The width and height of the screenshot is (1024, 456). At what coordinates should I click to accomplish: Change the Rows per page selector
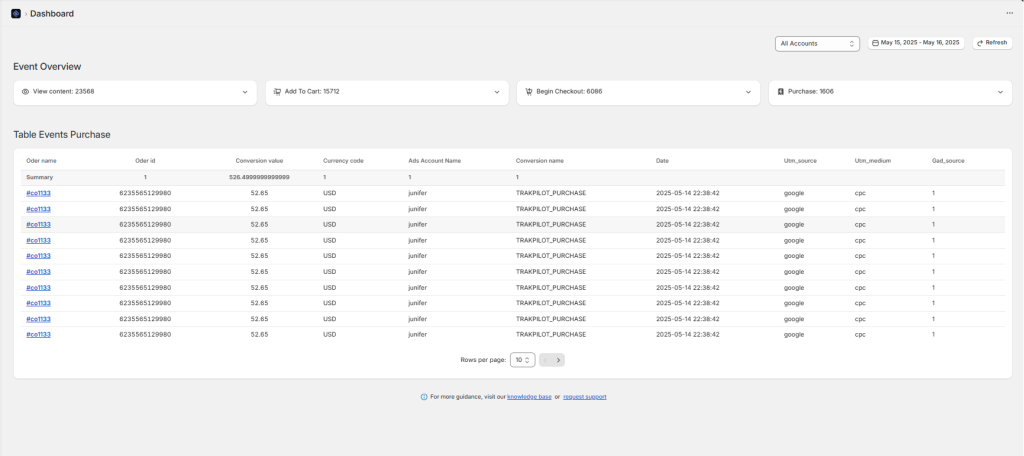click(x=522, y=360)
